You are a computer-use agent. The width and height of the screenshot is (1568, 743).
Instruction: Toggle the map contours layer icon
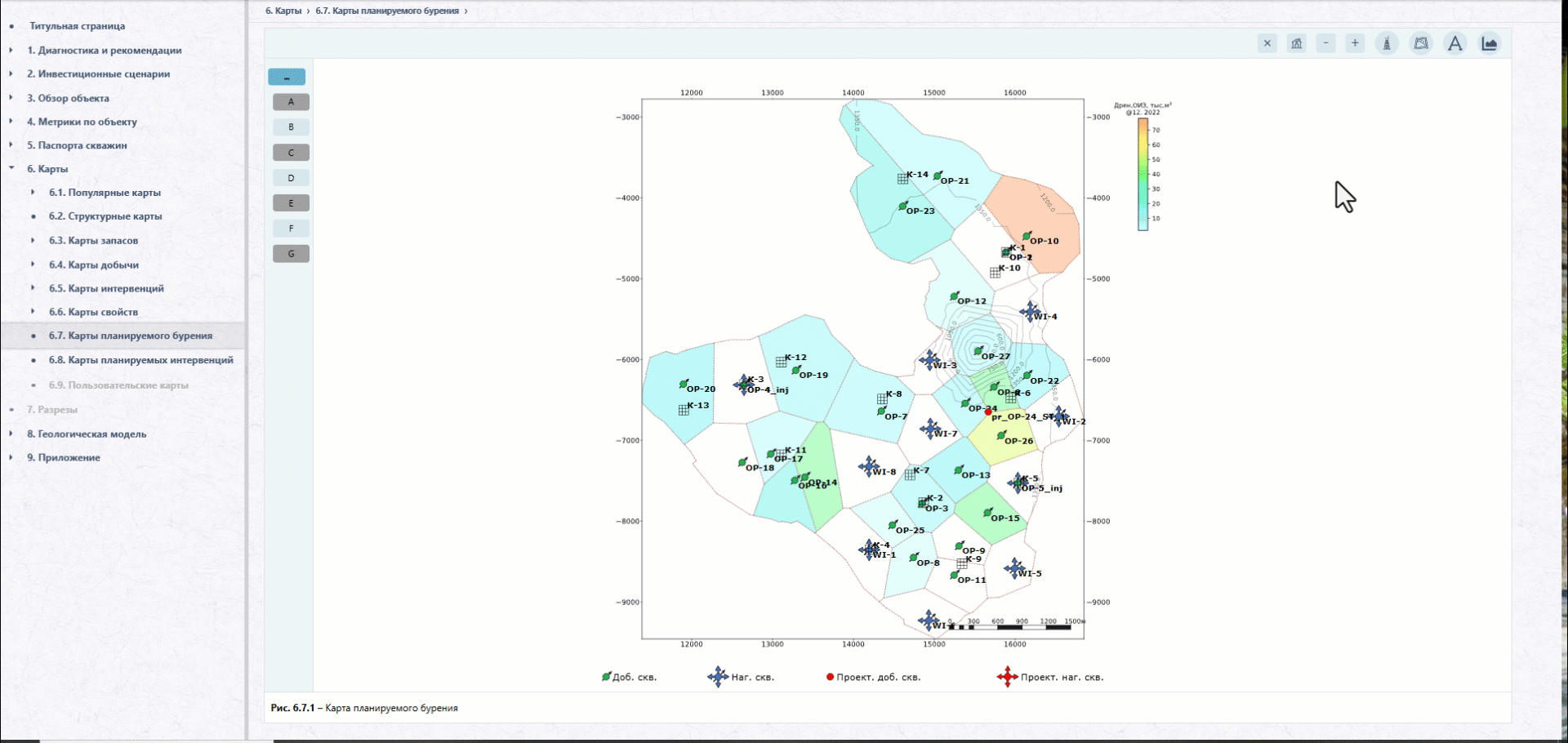tap(1421, 44)
